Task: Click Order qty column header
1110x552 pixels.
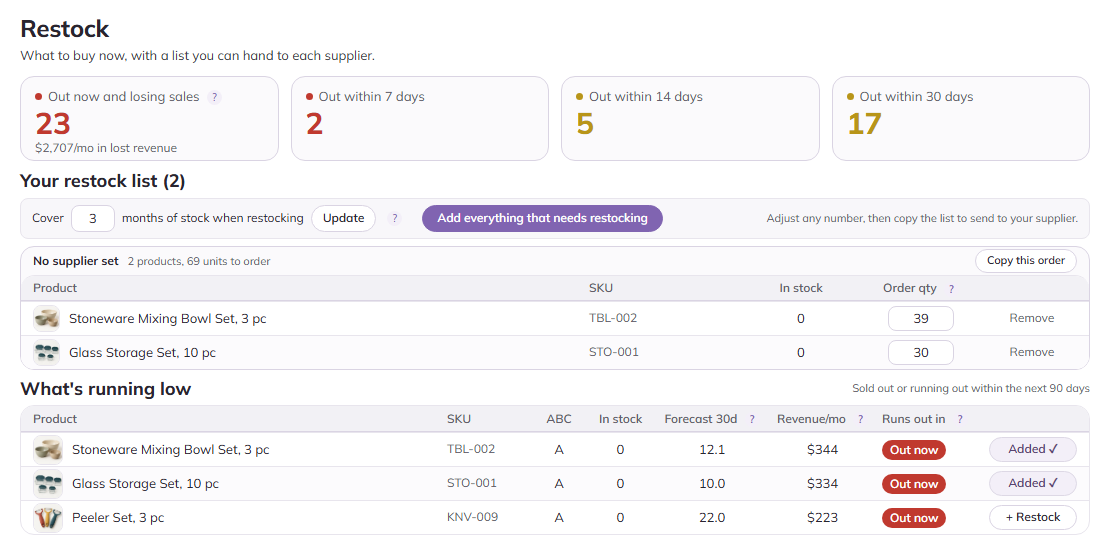Action: pyautogui.click(x=910, y=289)
